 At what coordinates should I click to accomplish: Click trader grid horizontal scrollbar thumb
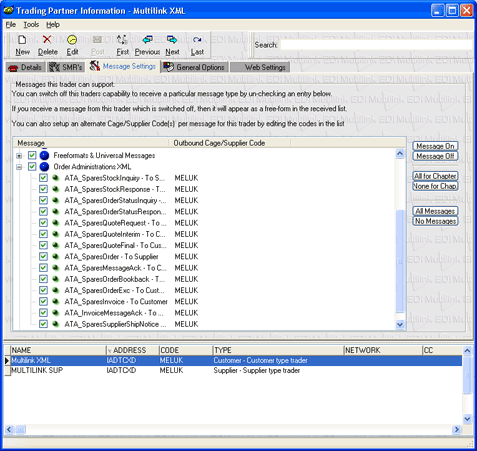click(21, 429)
